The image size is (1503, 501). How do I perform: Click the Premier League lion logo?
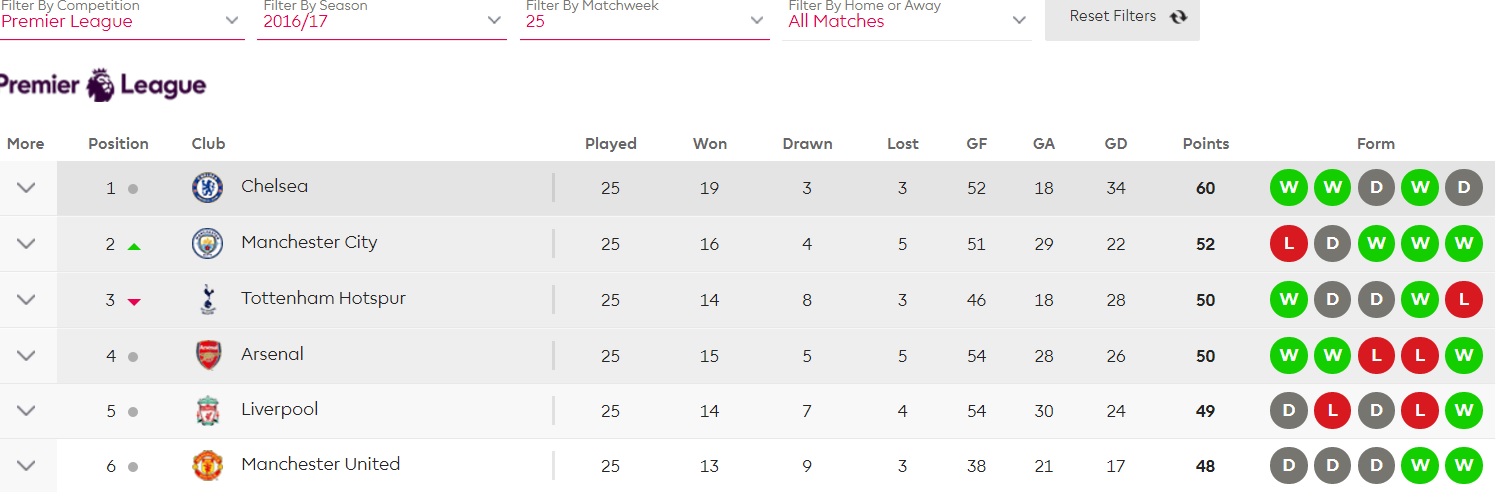click(x=101, y=86)
